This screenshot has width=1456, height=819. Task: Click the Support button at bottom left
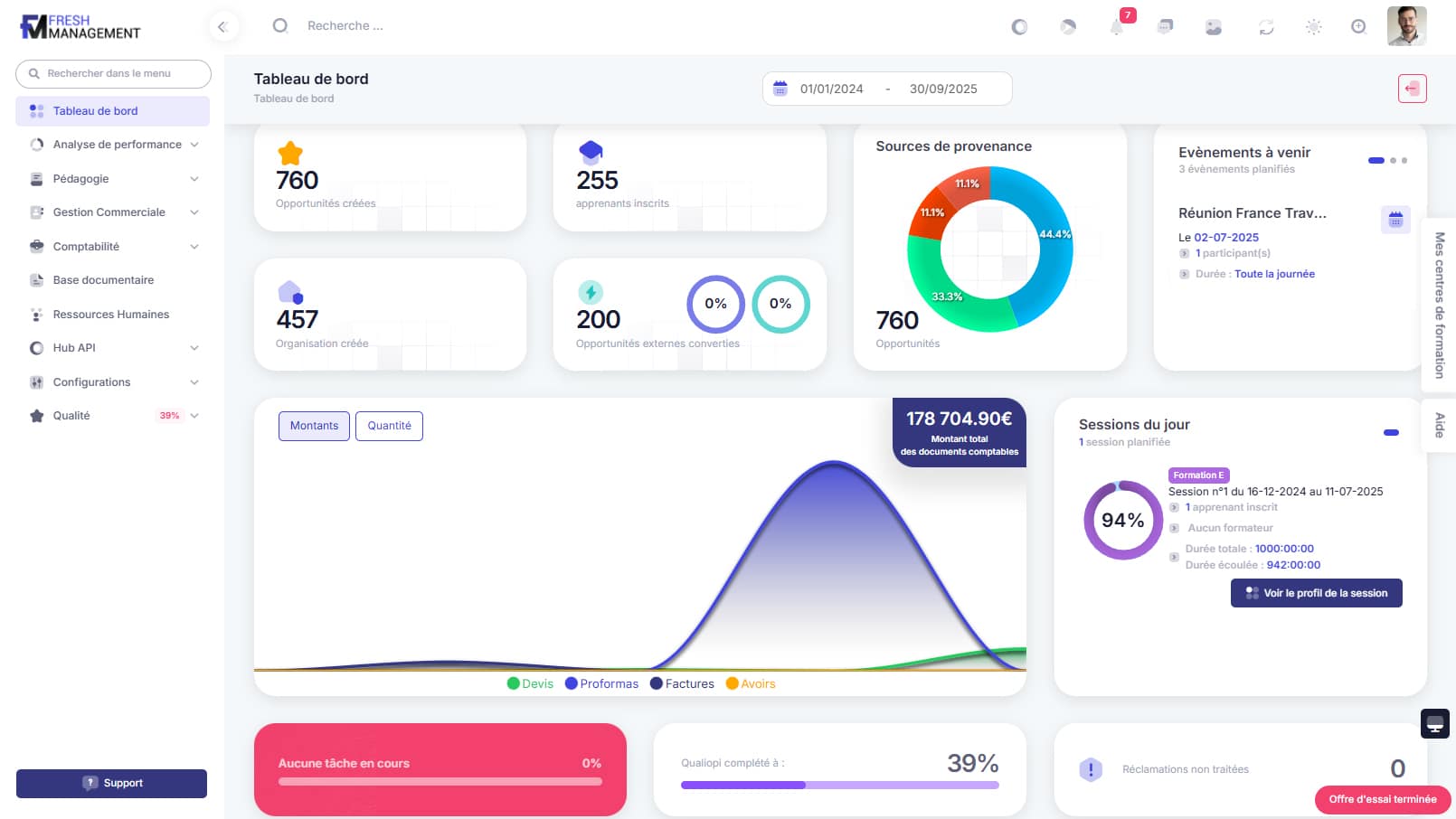click(x=111, y=783)
